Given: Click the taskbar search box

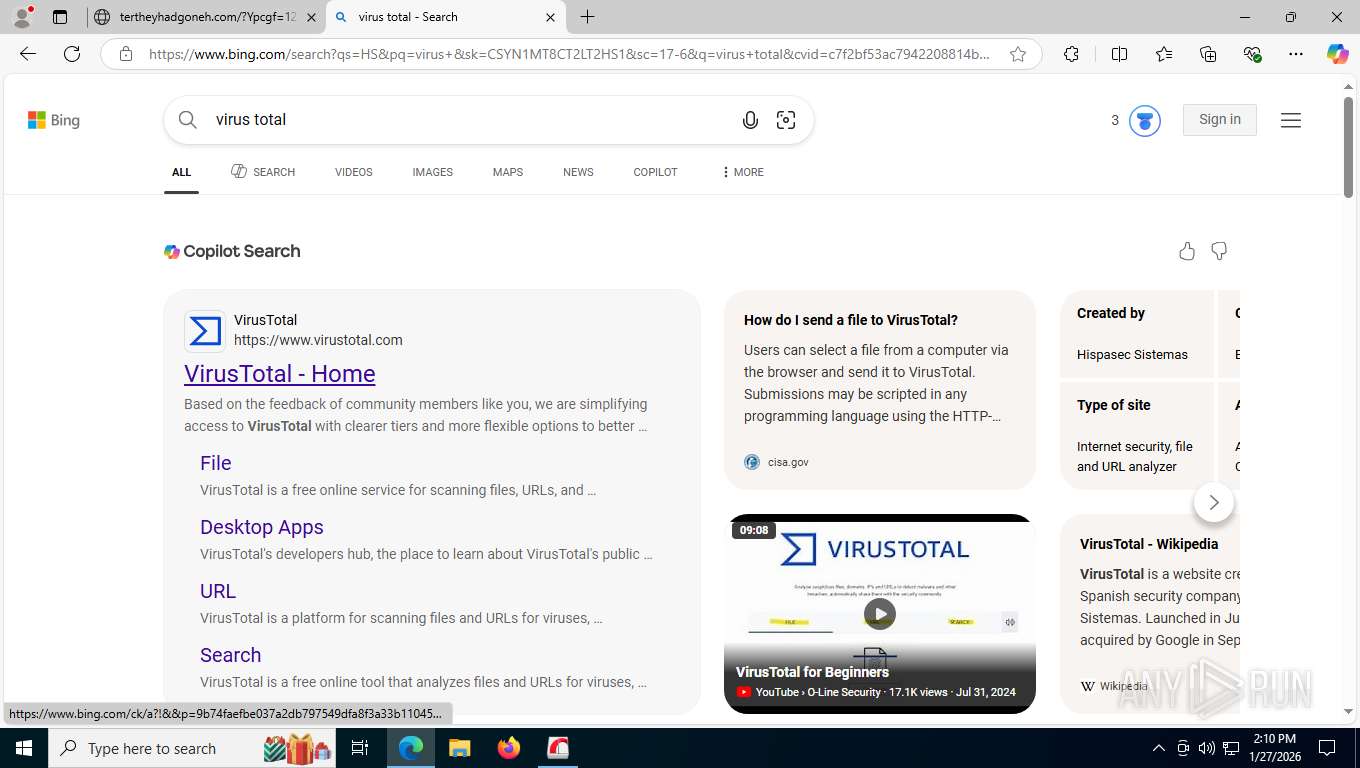Looking at the screenshot, I should tap(190, 748).
